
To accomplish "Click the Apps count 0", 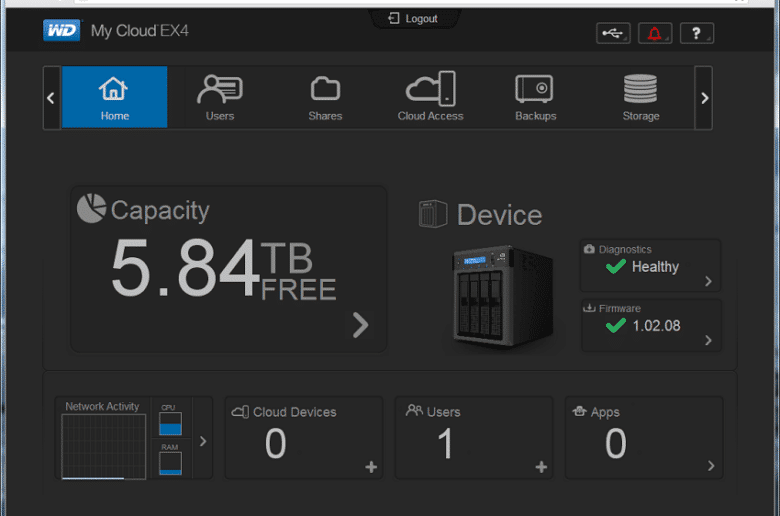I will [x=615, y=443].
